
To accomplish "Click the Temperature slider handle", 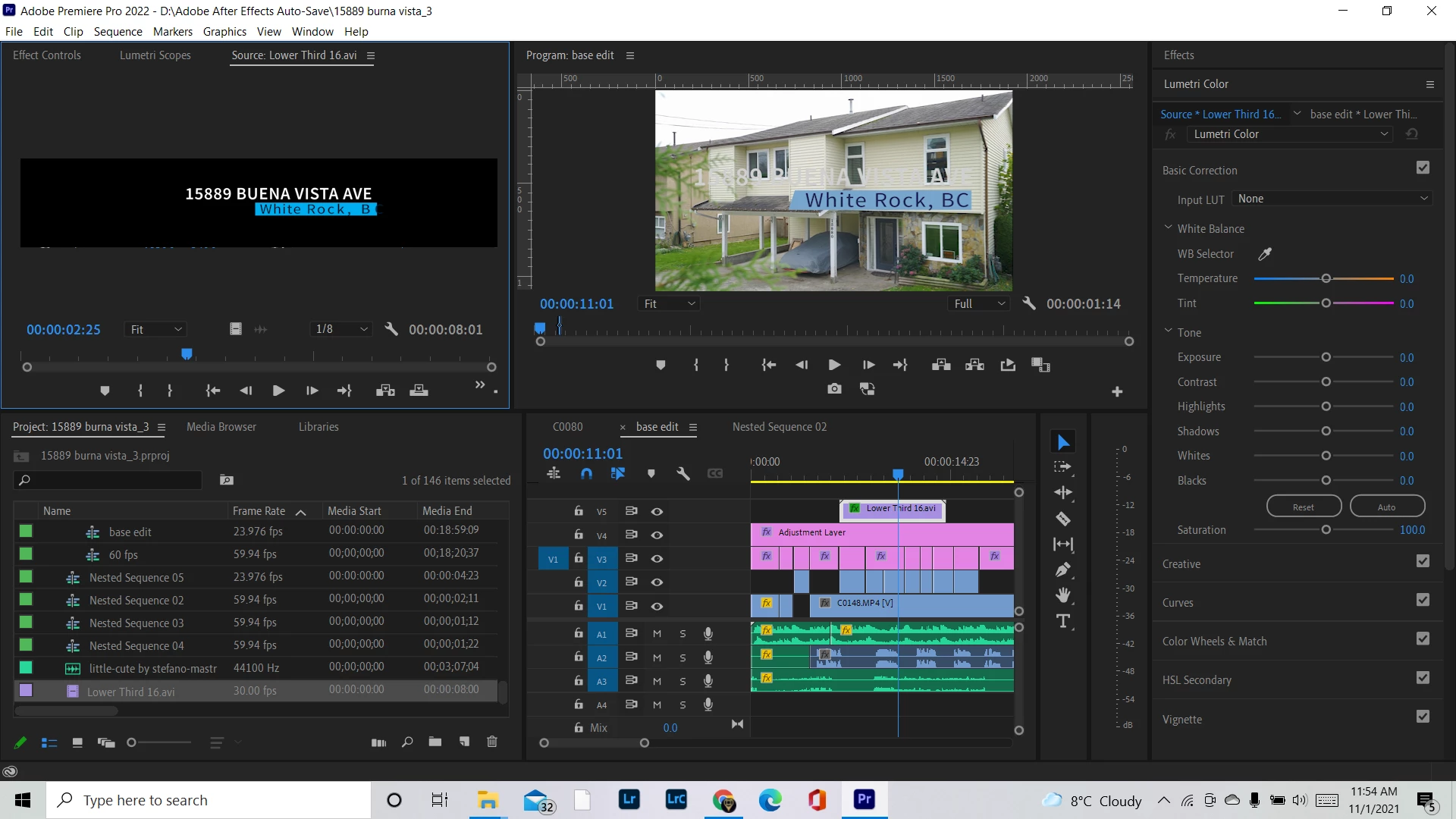I will [1326, 279].
